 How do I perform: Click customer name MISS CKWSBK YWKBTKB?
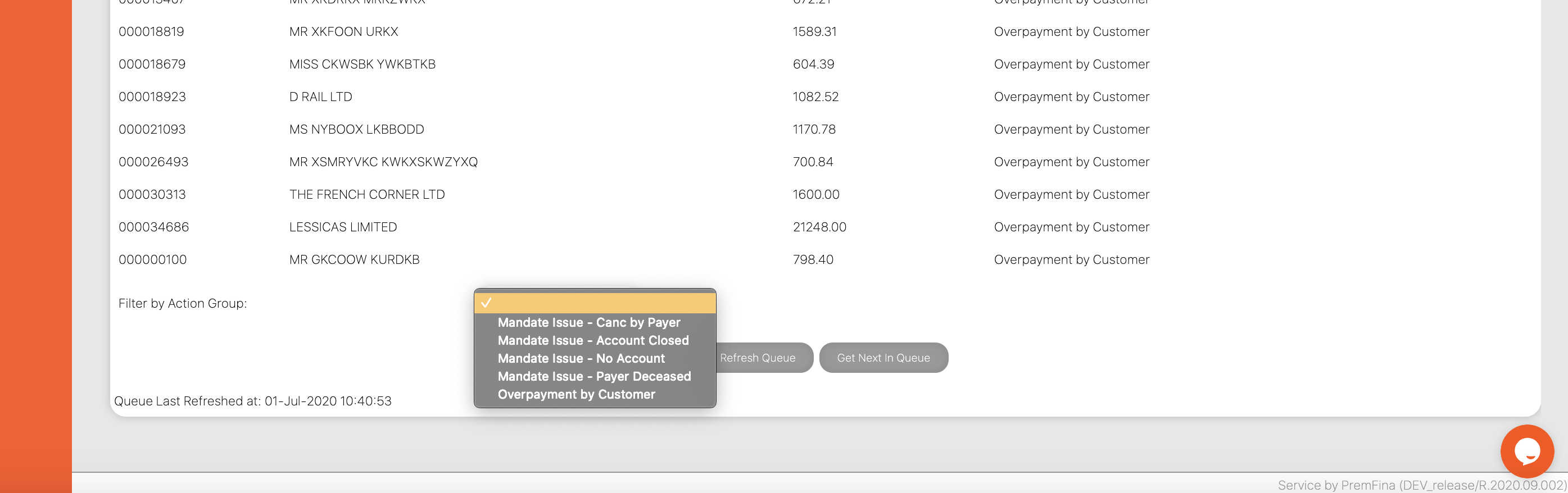[x=362, y=65]
